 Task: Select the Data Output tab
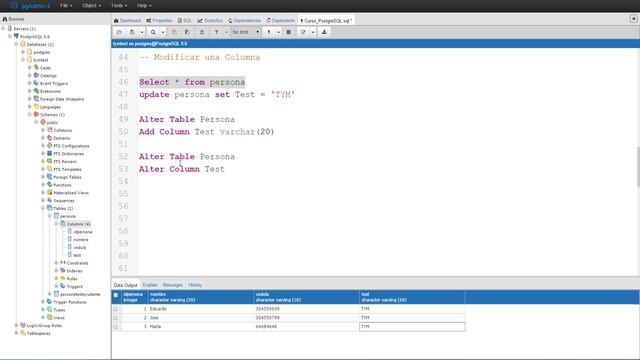(126, 285)
